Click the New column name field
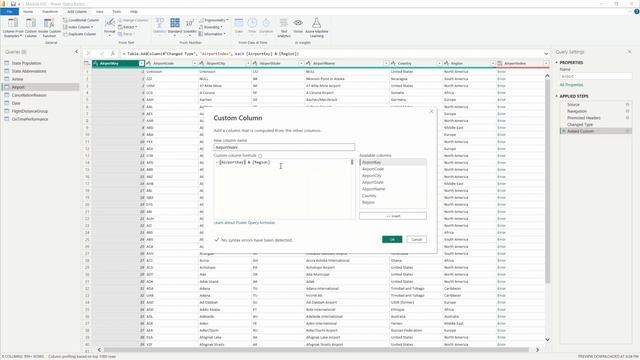 284,147
